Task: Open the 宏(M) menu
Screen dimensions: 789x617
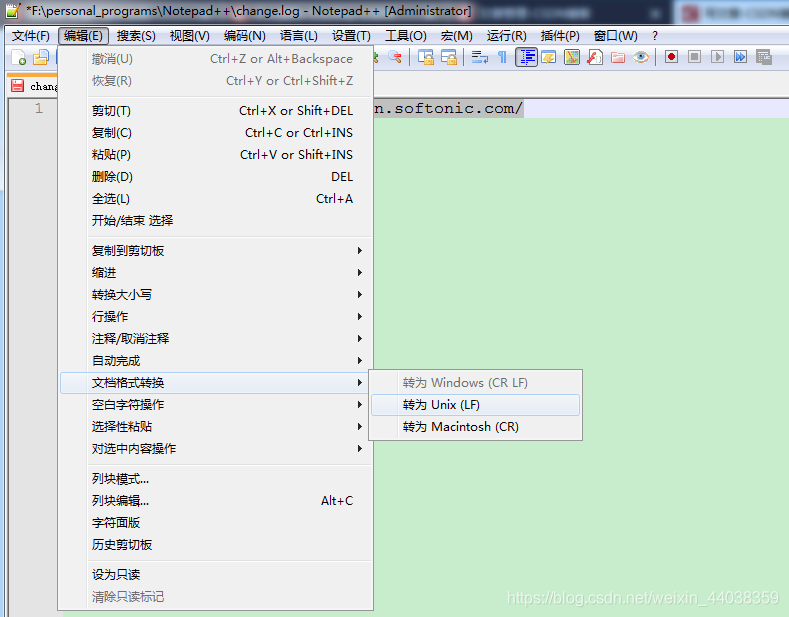Action: click(x=456, y=36)
